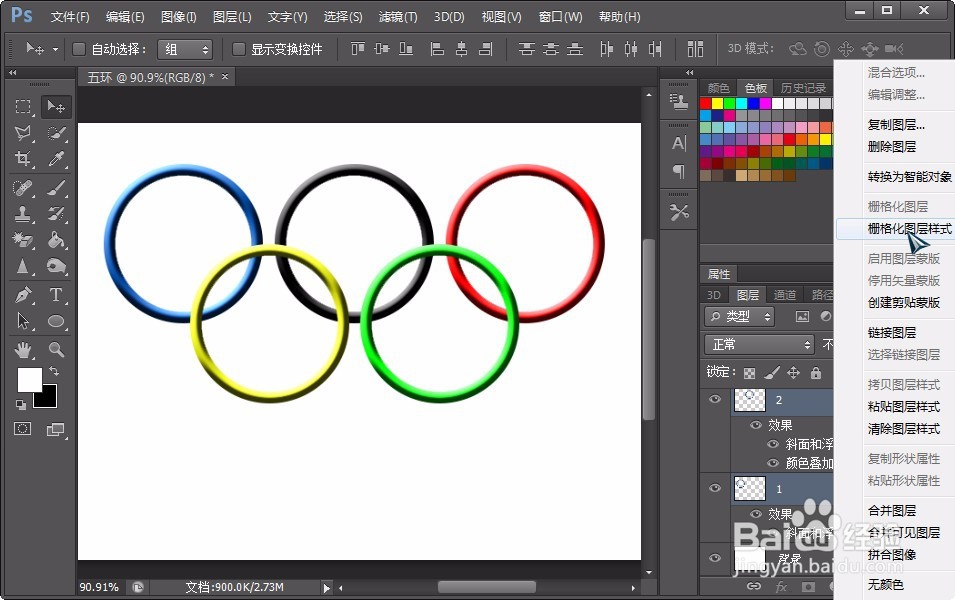955x600 pixels.
Task: Select the Brush tool
Action: [56, 188]
